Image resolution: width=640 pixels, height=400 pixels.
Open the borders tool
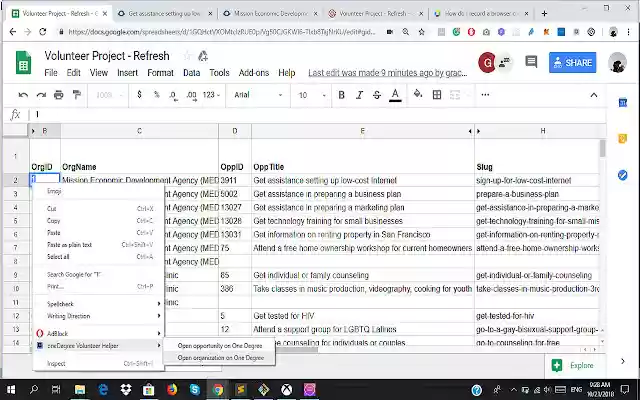pyautogui.click(x=437, y=95)
